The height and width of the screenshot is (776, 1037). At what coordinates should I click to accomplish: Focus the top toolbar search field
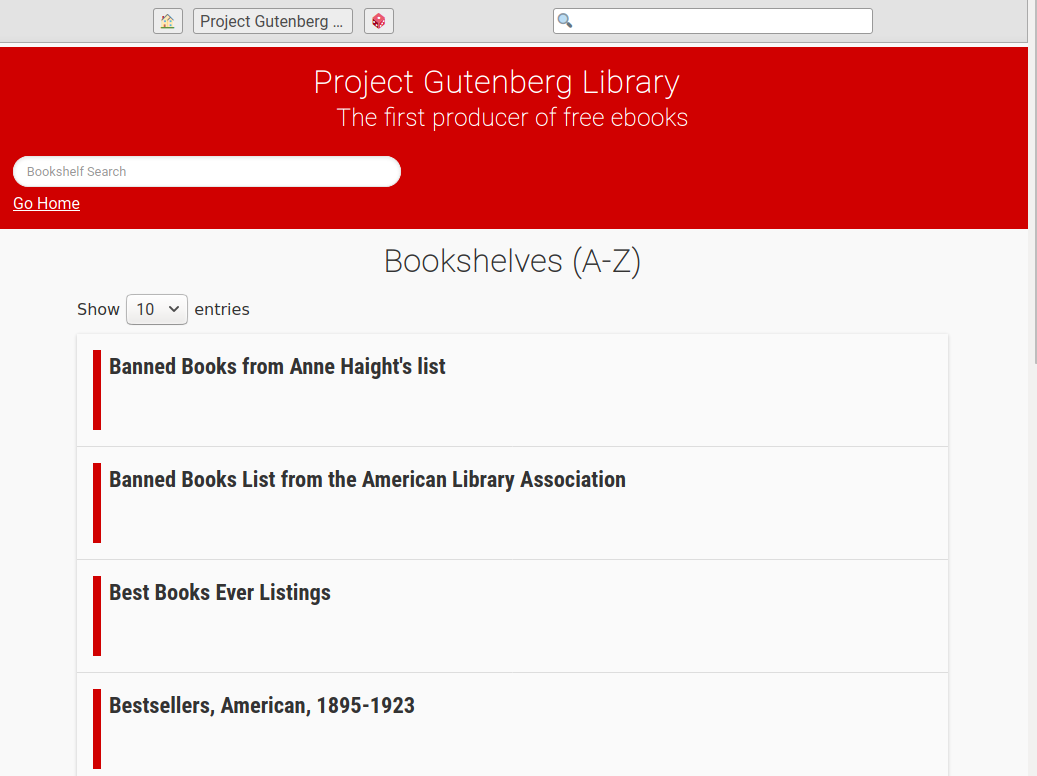coord(712,21)
